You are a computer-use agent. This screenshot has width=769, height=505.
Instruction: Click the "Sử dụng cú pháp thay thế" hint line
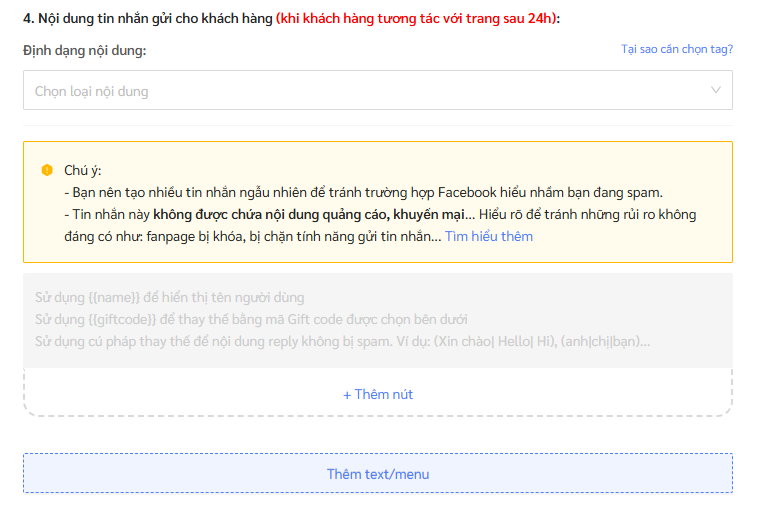pos(342,342)
